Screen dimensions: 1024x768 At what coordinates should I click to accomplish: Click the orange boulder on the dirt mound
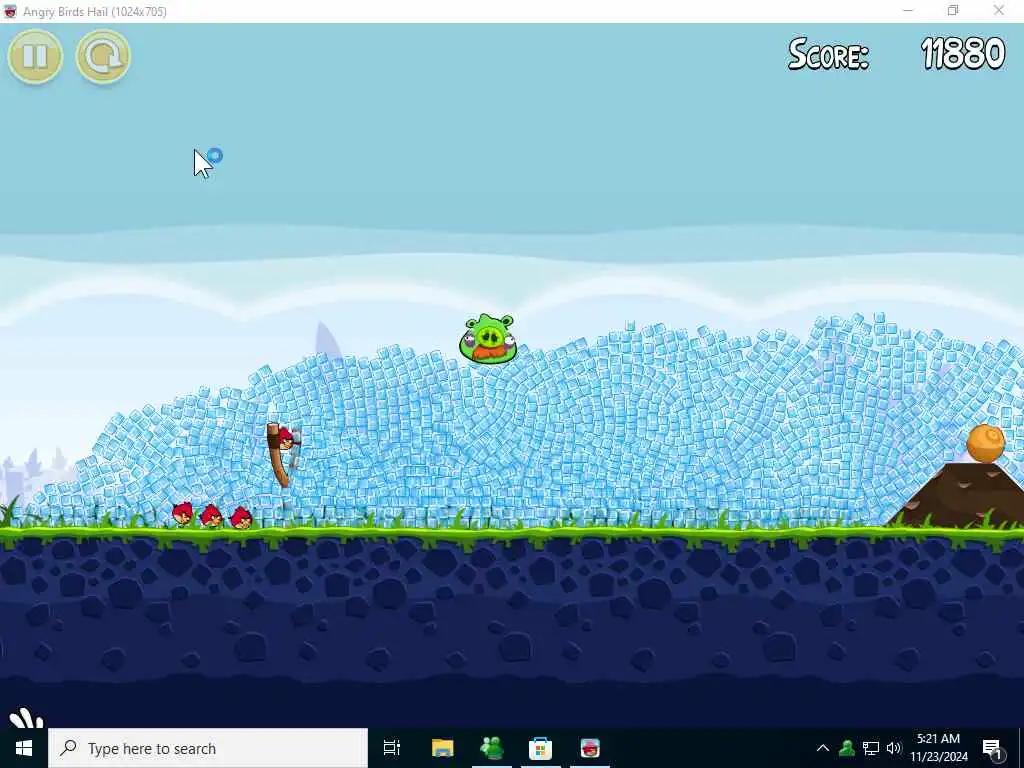pyautogui.click(x=985, y=443)
